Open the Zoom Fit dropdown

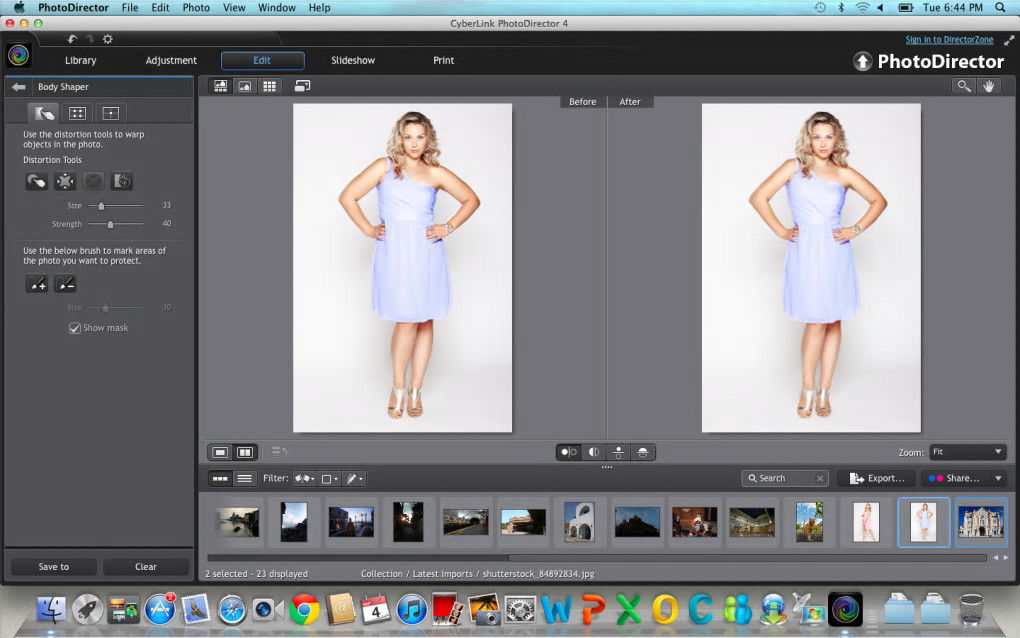pos(967,452)
